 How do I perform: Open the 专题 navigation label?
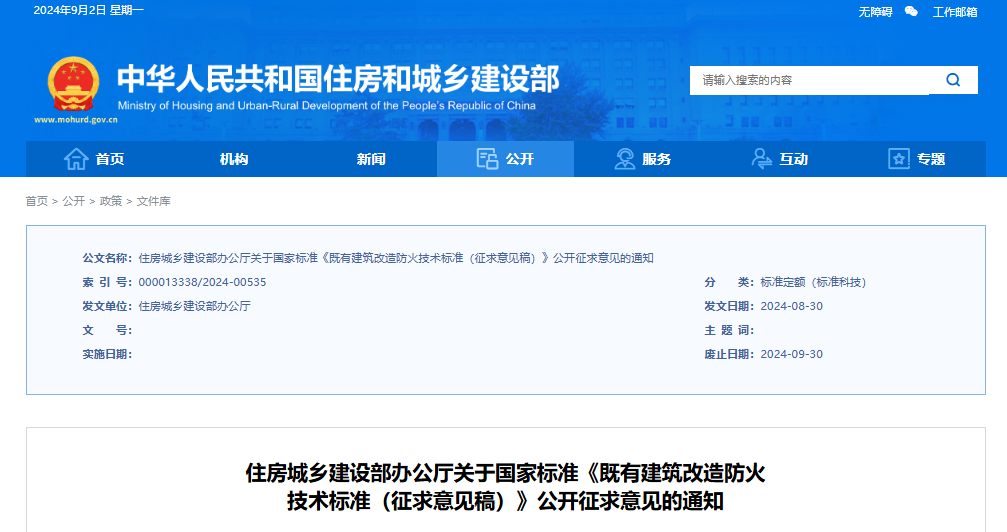[x=931, y=159]
